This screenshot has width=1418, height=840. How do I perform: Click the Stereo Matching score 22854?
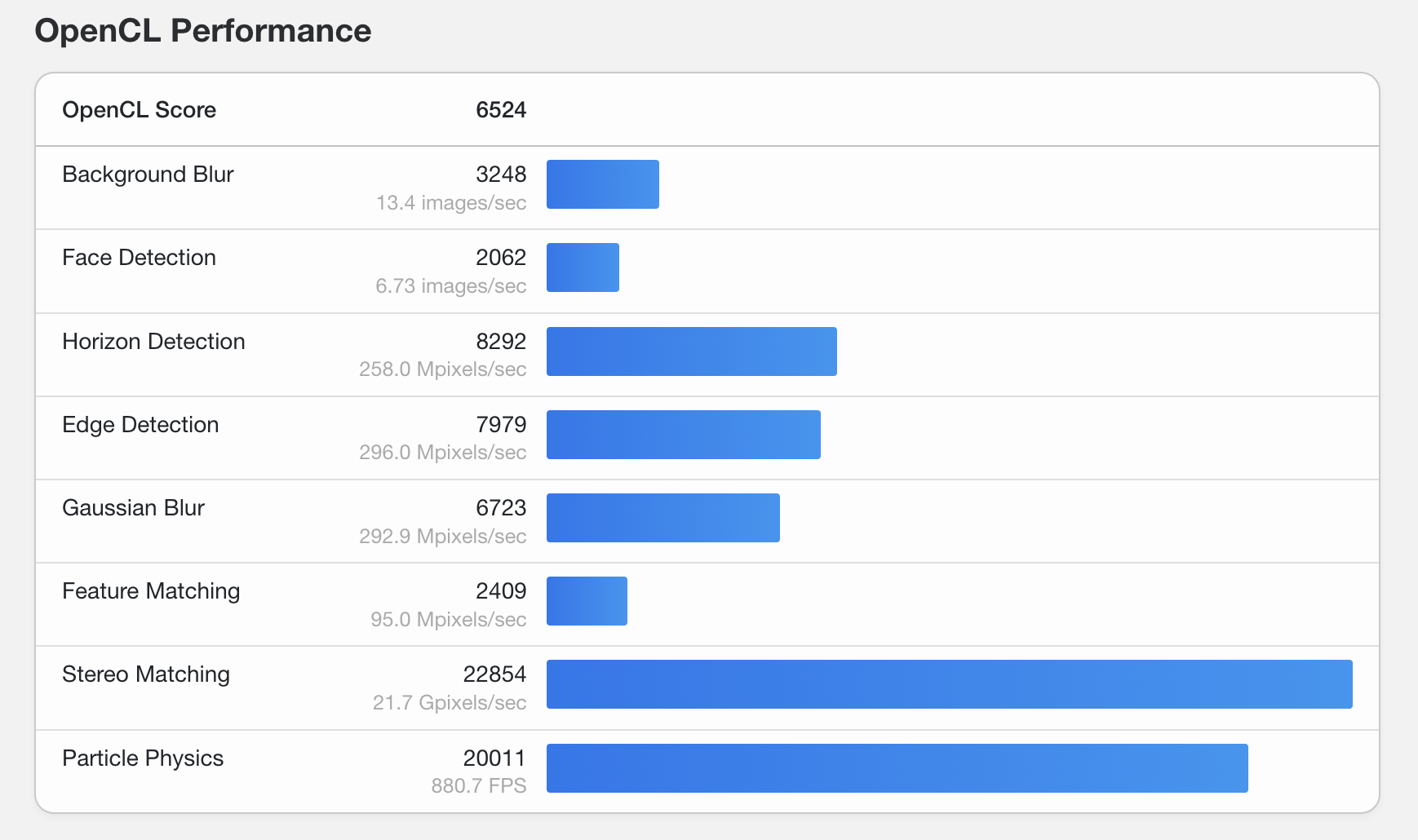(494, 674)
